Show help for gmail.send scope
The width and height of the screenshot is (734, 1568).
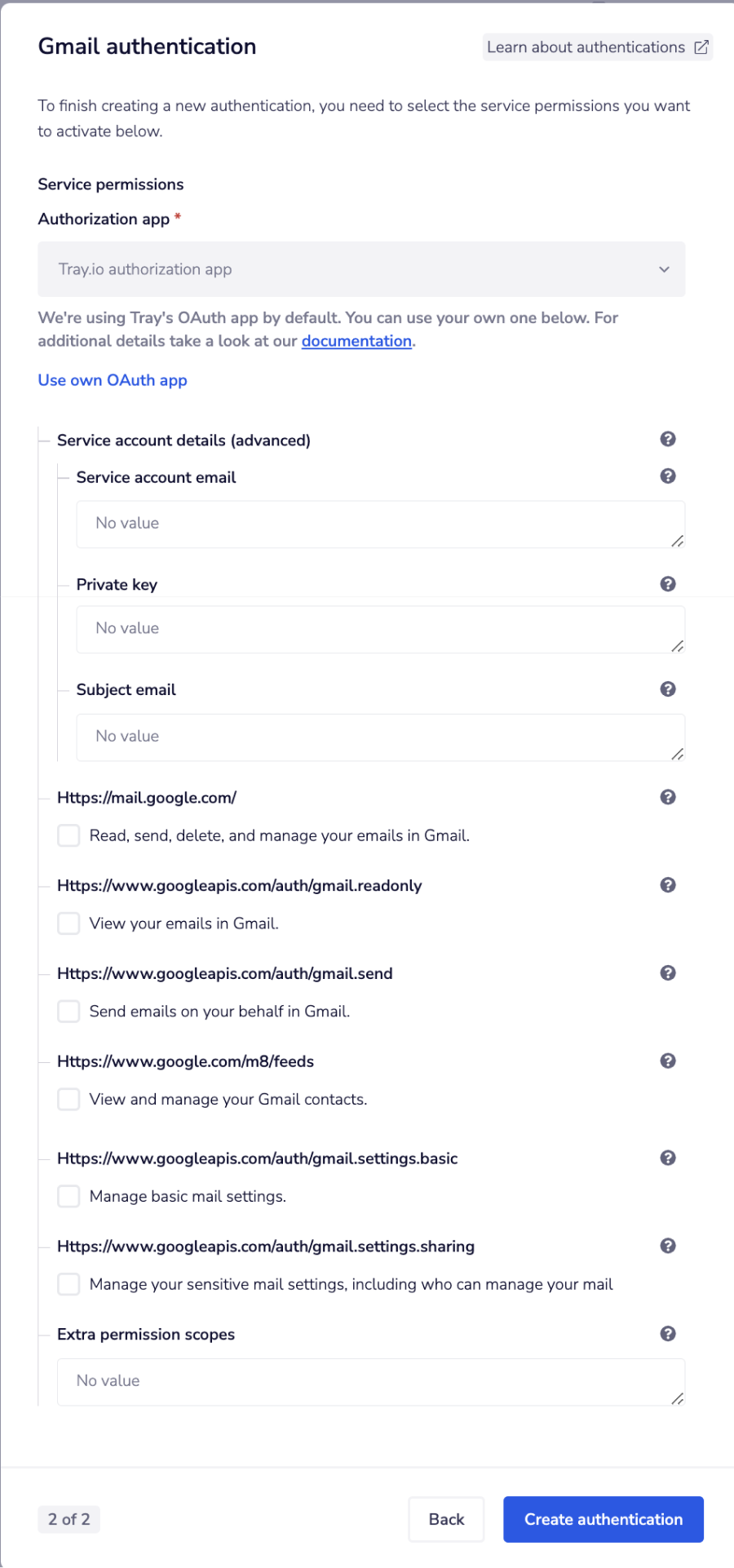coord(668,973)
